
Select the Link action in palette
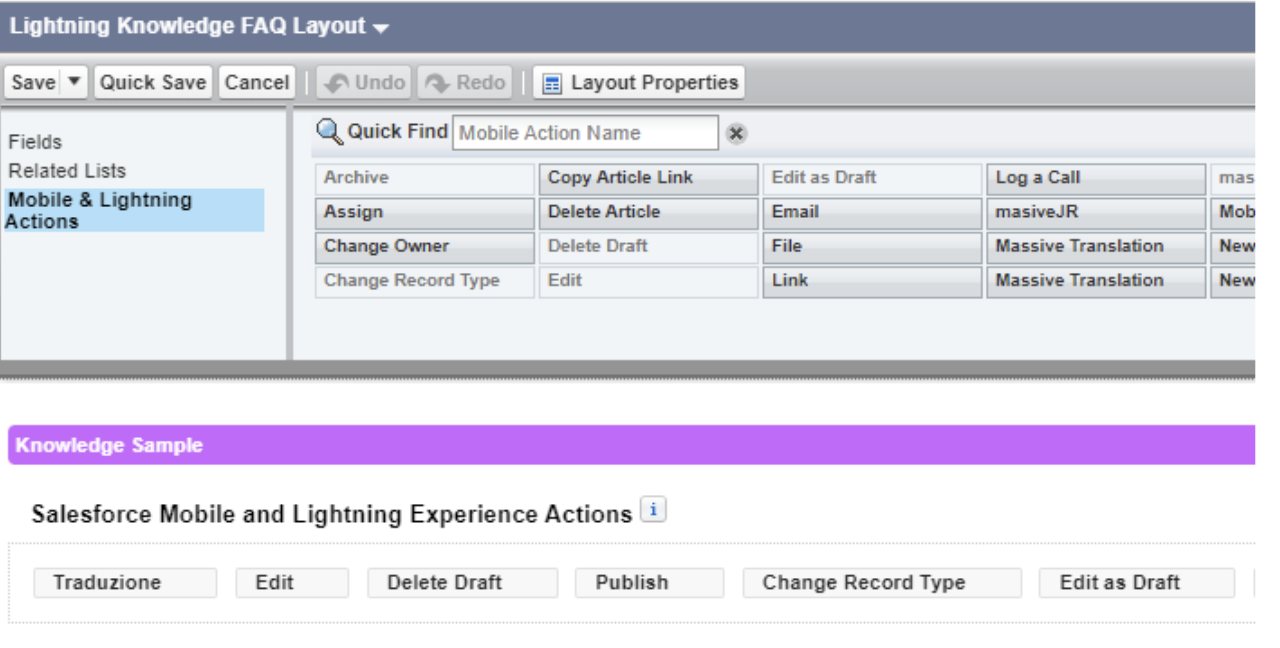tap(873, 281)
